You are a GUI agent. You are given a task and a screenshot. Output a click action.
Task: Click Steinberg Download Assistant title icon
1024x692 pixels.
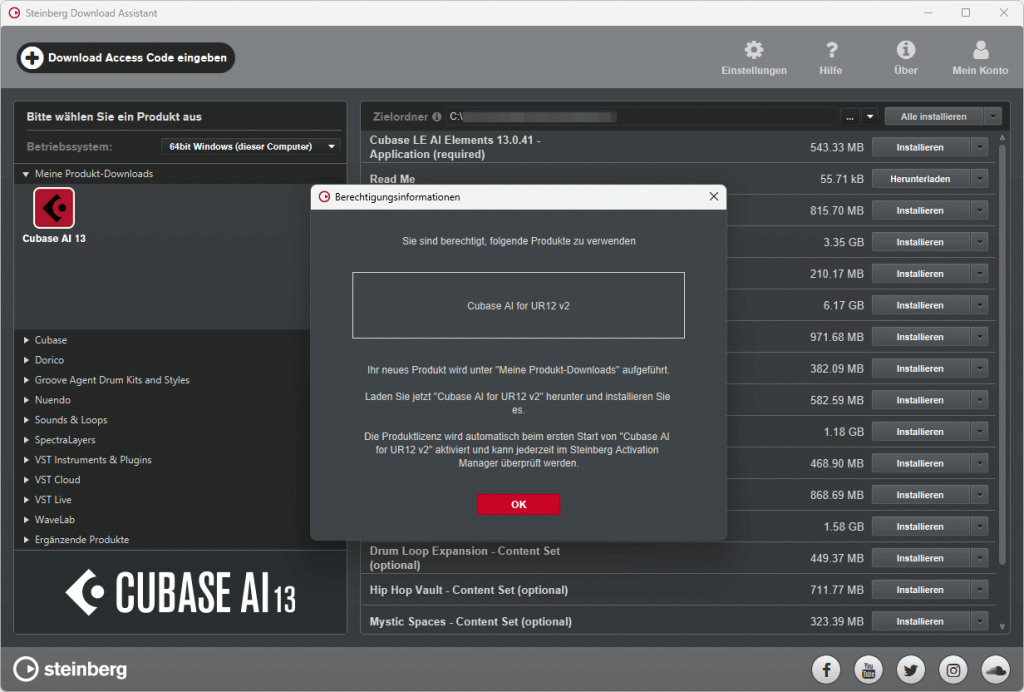click(14, 13)
